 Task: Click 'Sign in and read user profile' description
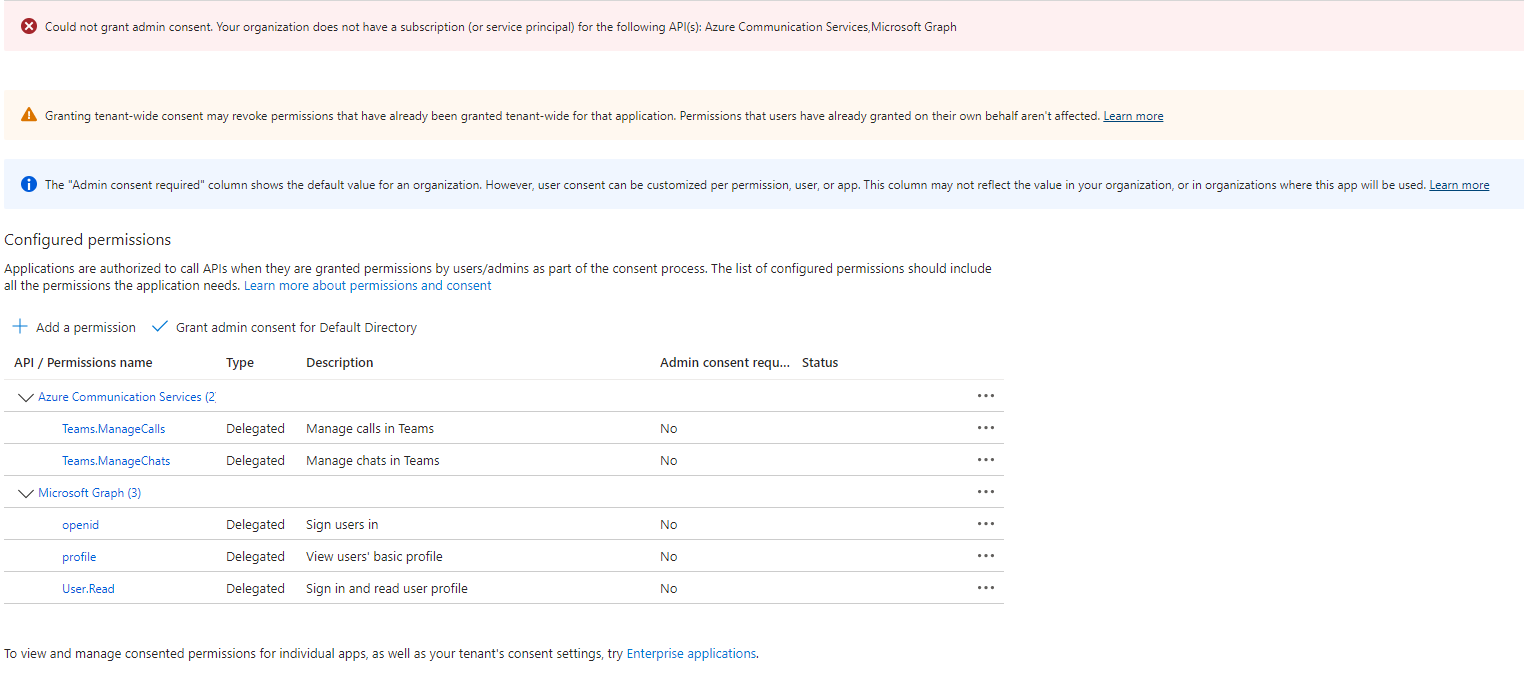click(387, 589)
